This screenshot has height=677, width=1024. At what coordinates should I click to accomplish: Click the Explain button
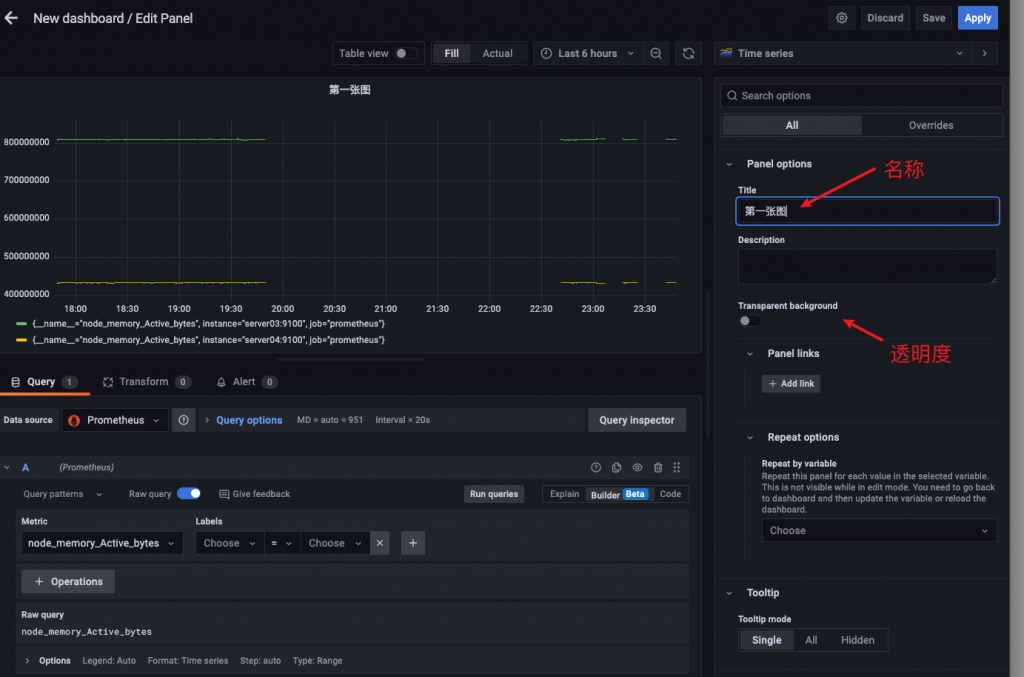(564, 494)
